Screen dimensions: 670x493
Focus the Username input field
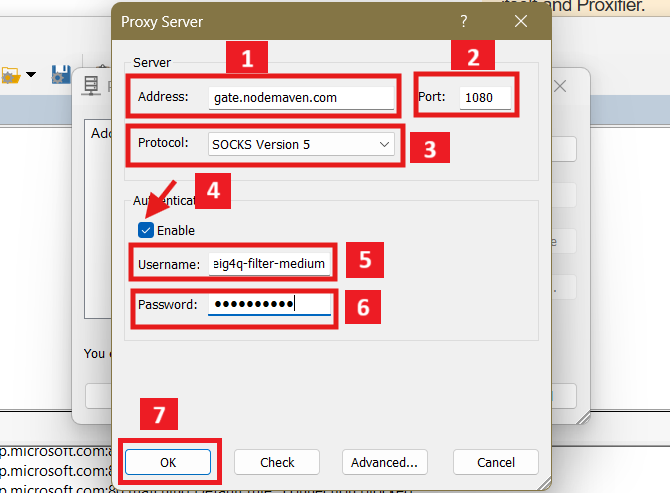[269, 264]
